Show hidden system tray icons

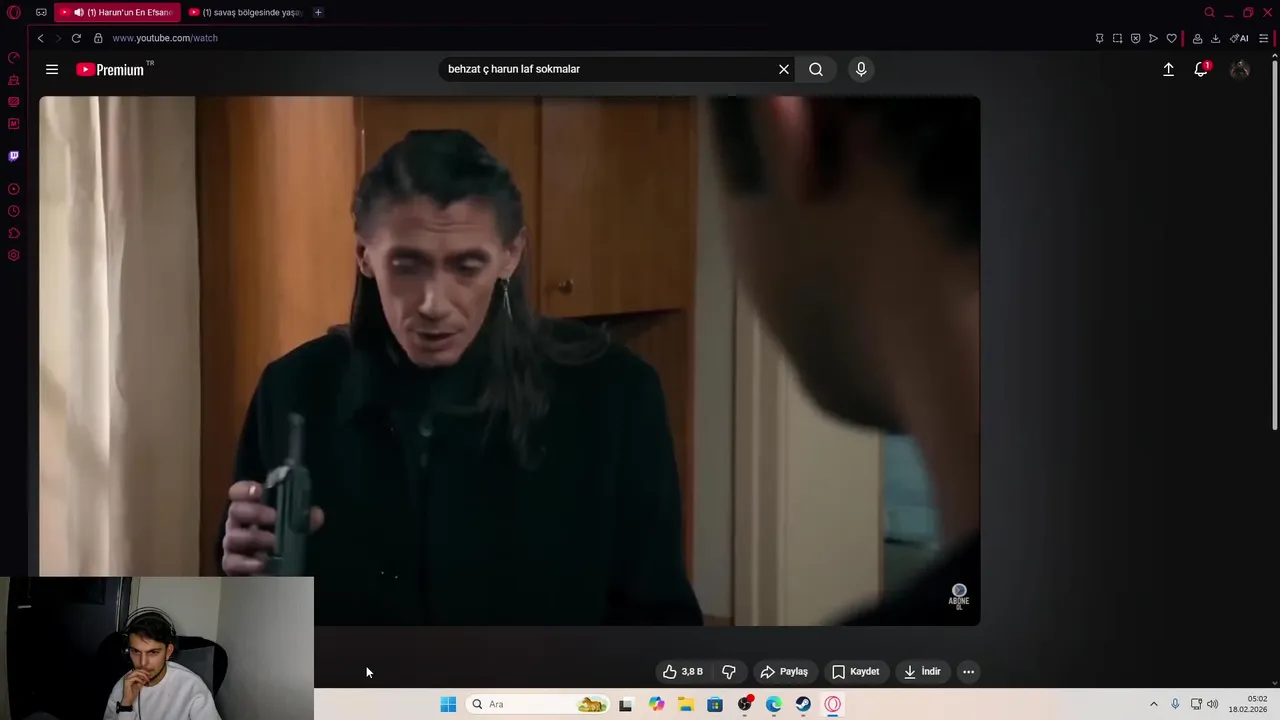(1153, 704)
